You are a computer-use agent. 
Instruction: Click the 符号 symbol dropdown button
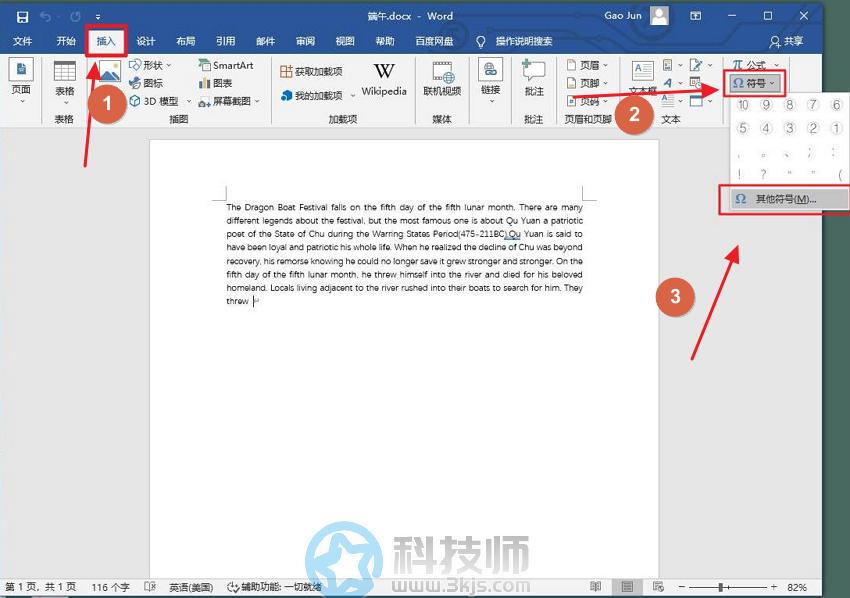tap(754, 83)
